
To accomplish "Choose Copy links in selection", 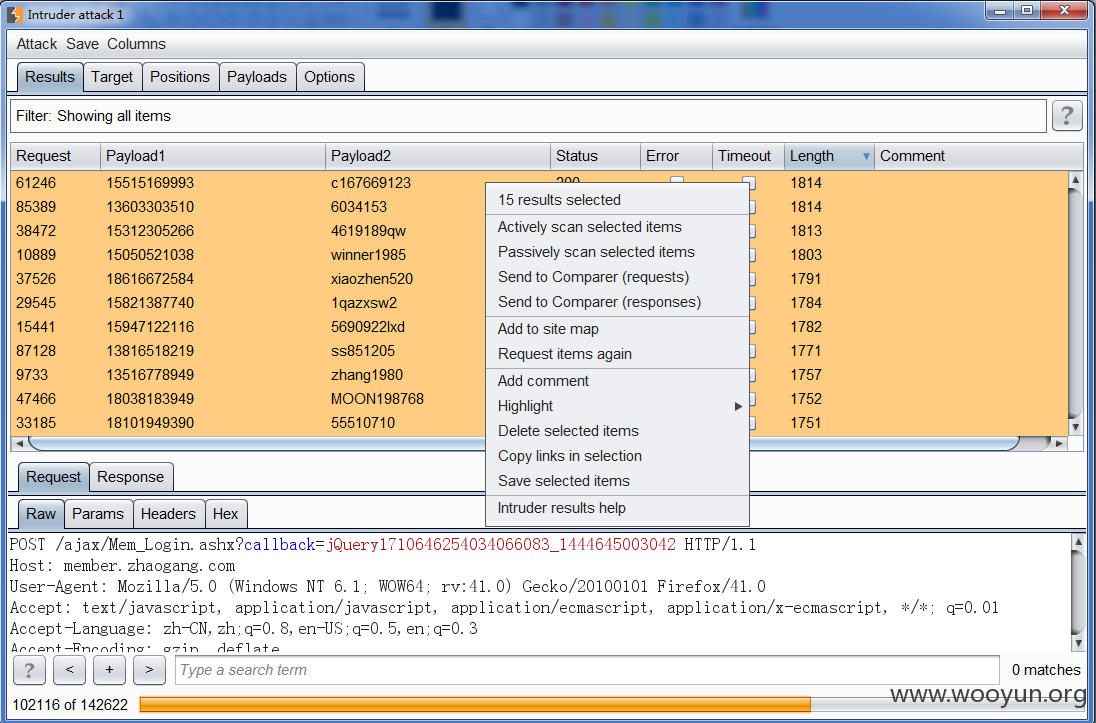I will (617, 456).
